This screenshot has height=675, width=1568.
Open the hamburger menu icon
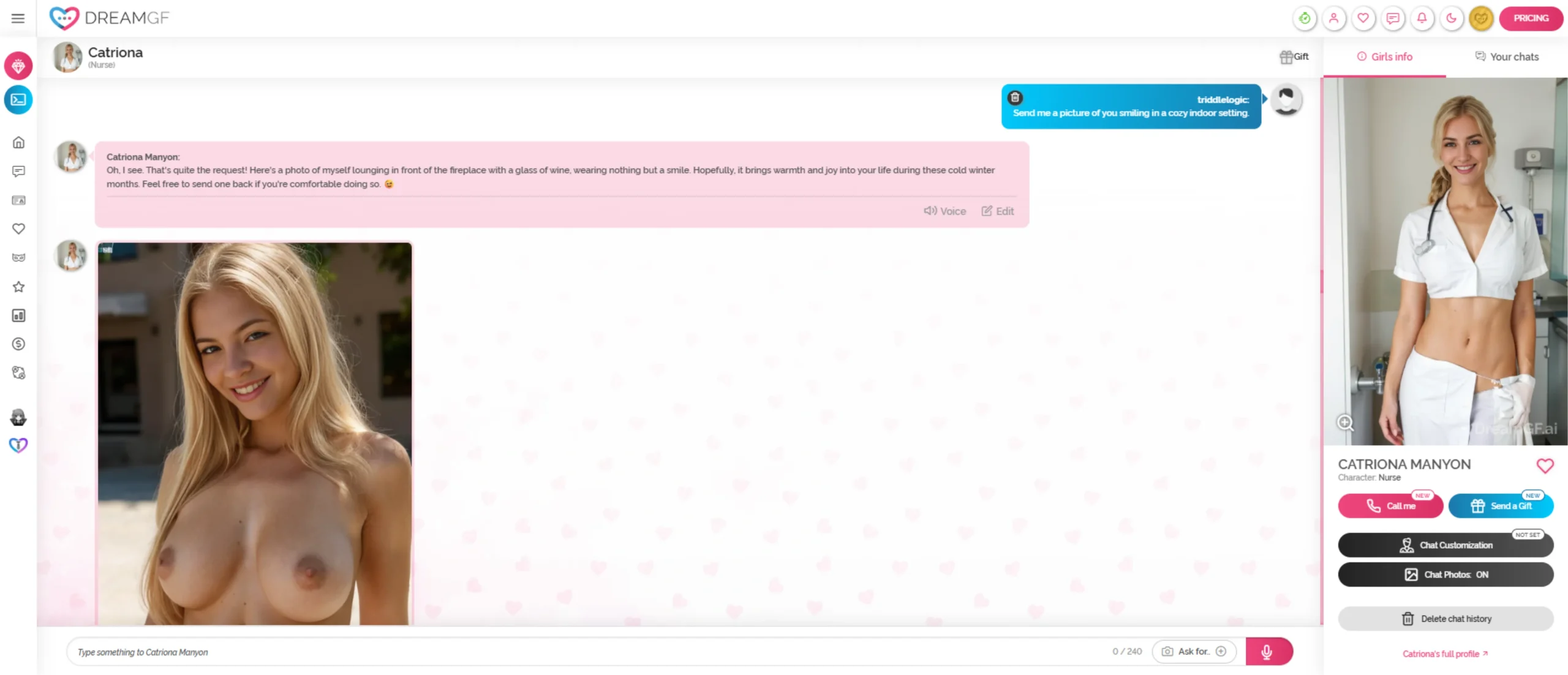[x=18, y=18]
